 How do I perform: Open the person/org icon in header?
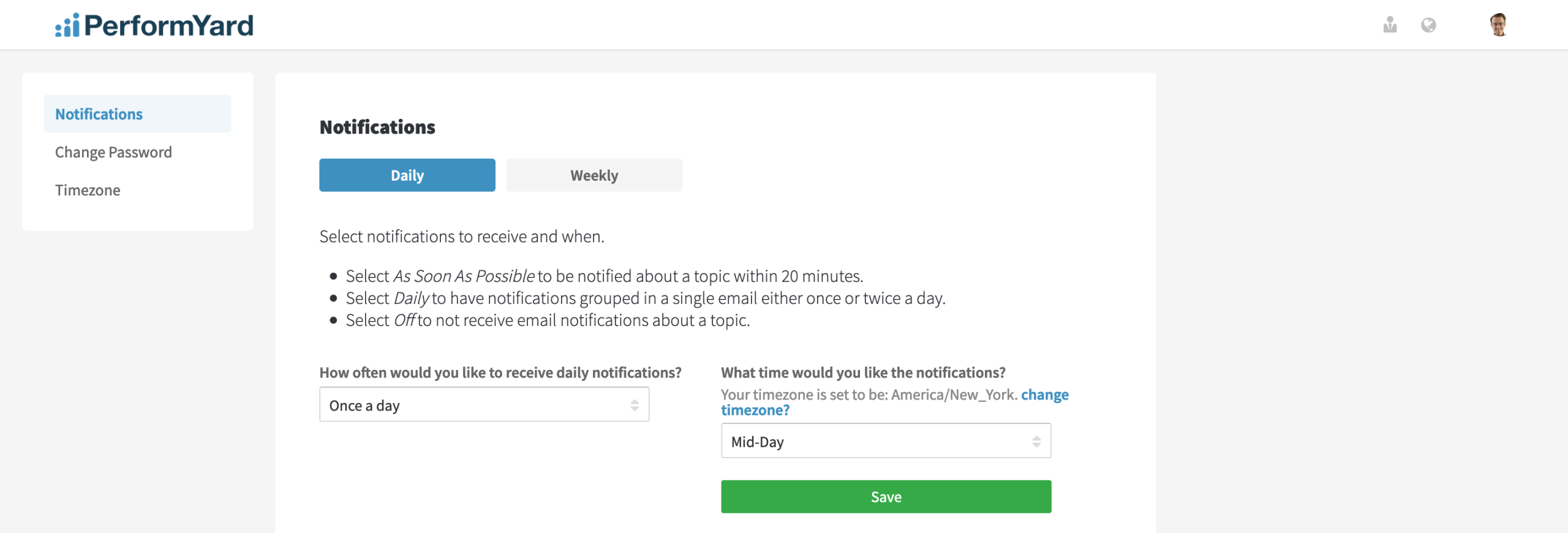coord(1390,25)
